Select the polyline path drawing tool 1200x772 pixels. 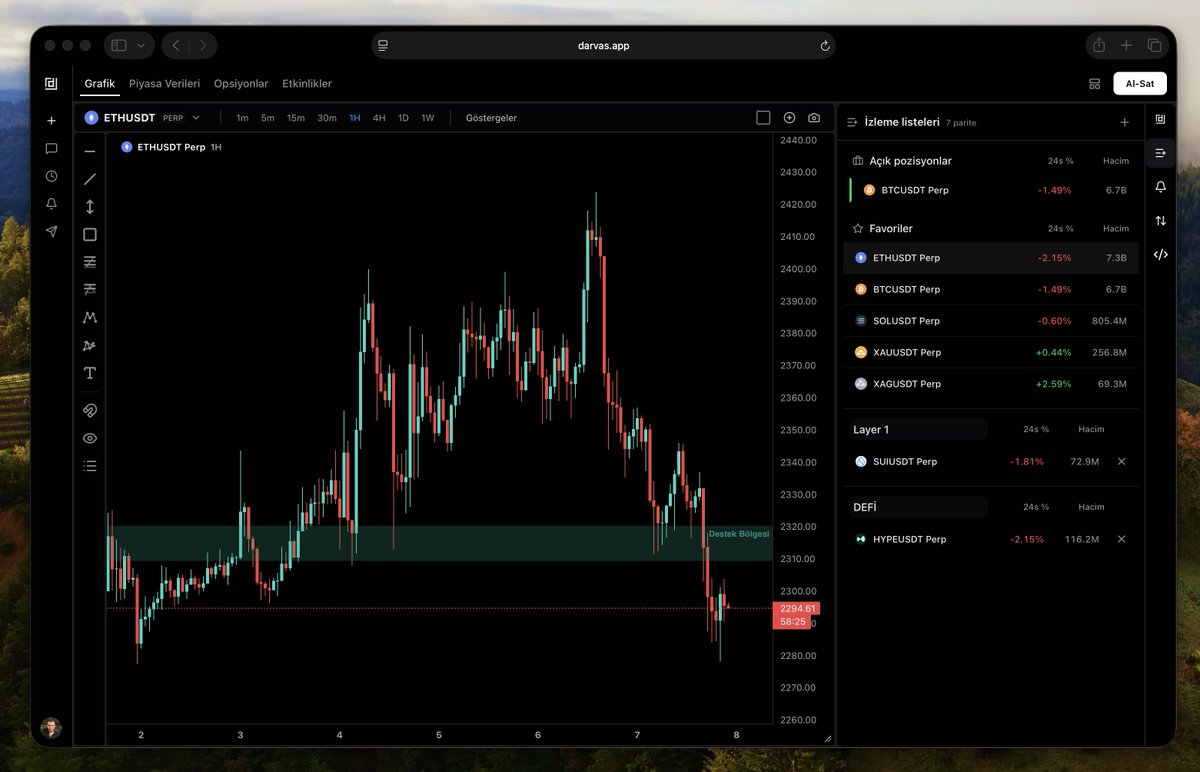pyautogui.click(x=90, y=345)
